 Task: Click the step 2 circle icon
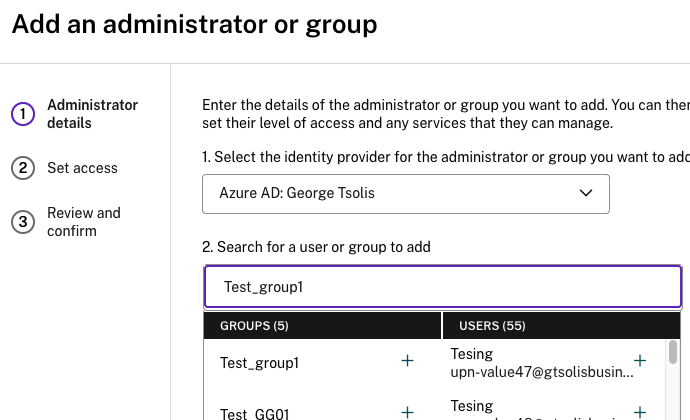(x=23, y=168)
